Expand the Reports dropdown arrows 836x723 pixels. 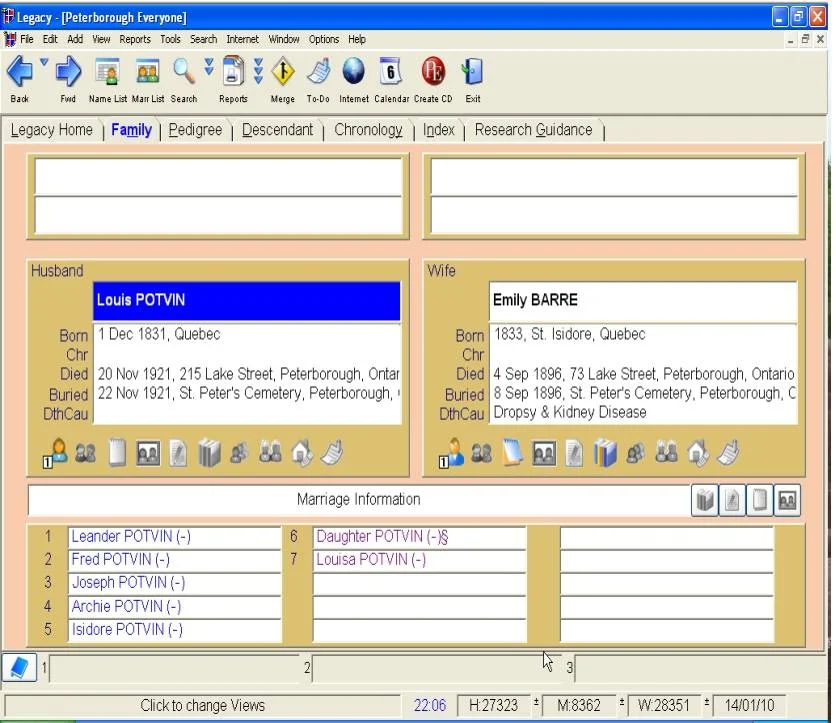259,71
